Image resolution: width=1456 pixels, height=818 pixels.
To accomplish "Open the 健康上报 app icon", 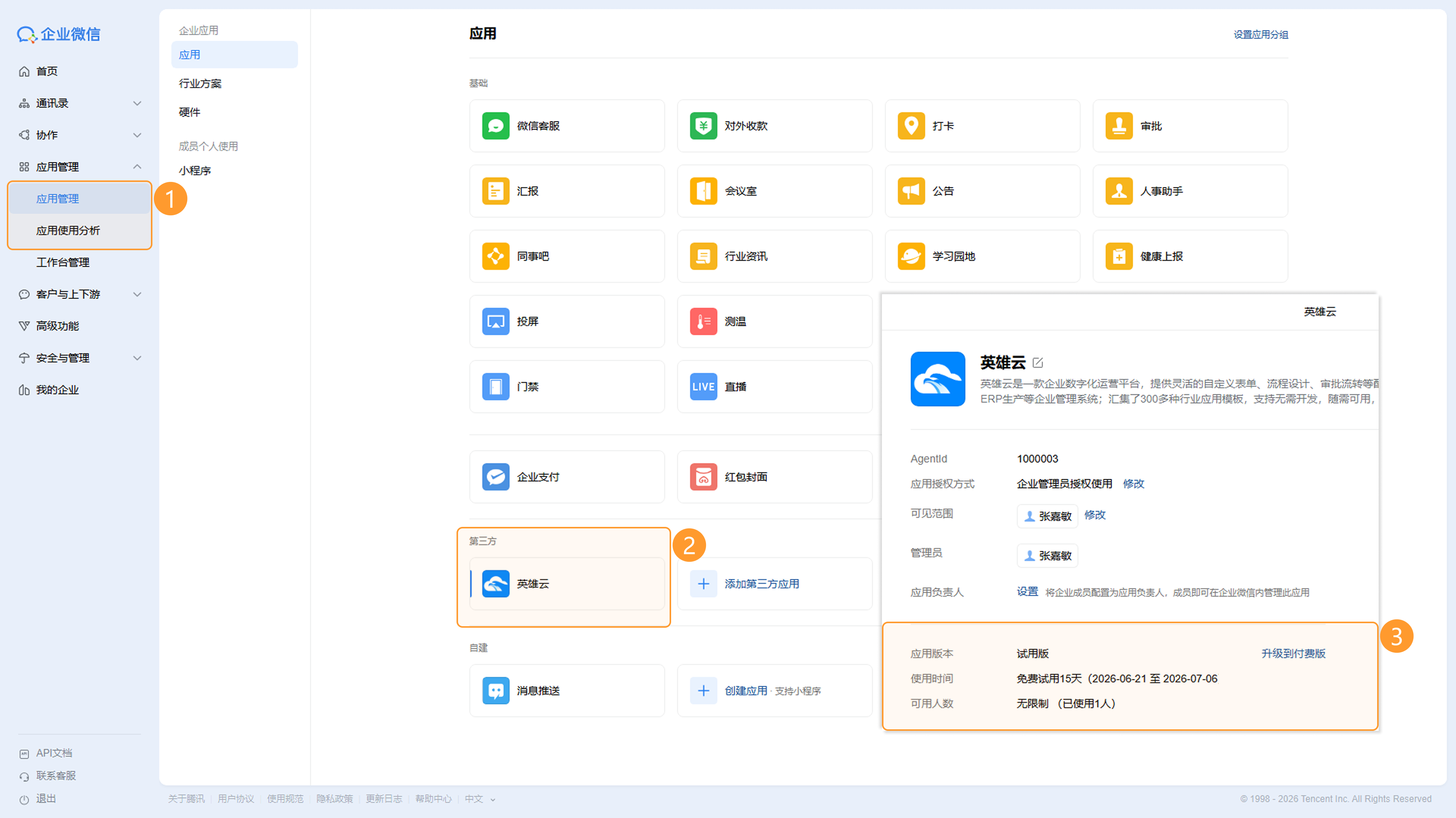I will point(1119,256).
